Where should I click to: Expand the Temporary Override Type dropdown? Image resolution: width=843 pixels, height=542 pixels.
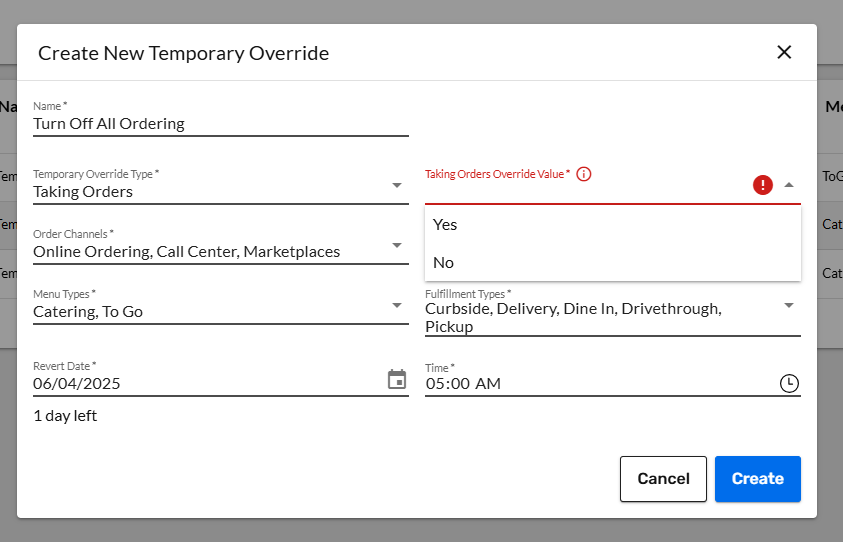(x=397, y=186)
